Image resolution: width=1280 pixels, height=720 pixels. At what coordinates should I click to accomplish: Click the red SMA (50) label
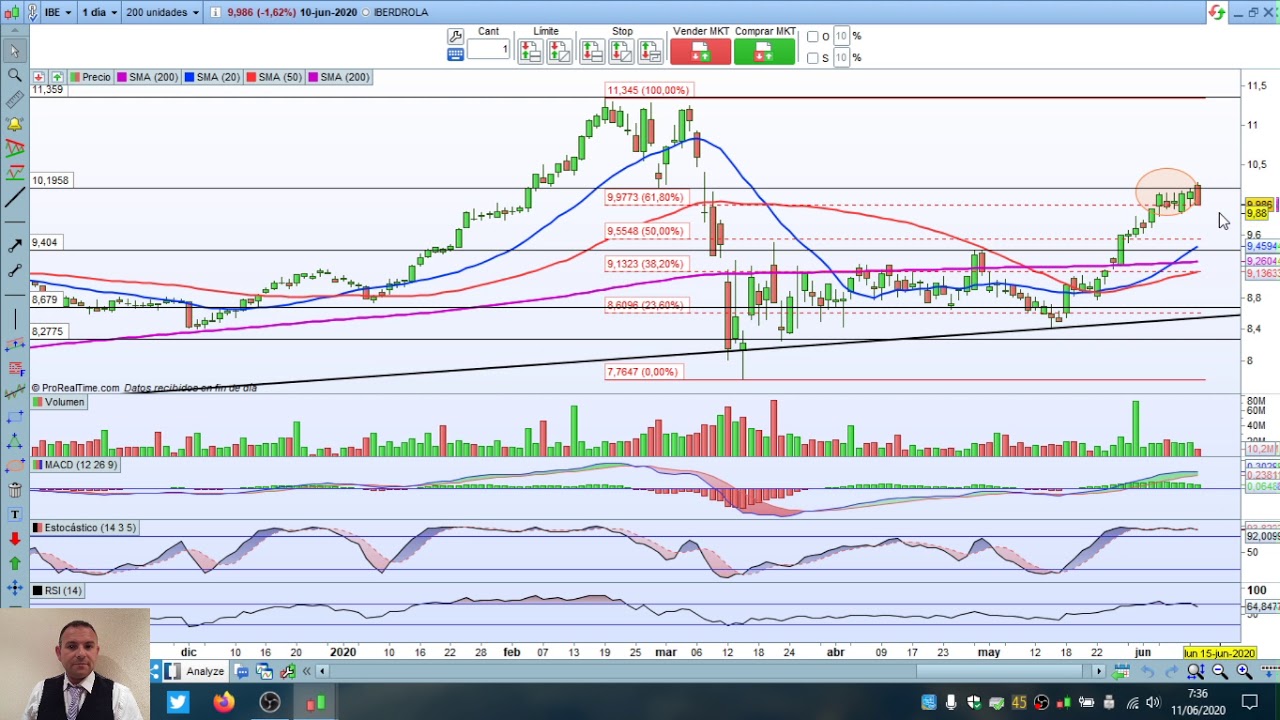click(274, 77)
